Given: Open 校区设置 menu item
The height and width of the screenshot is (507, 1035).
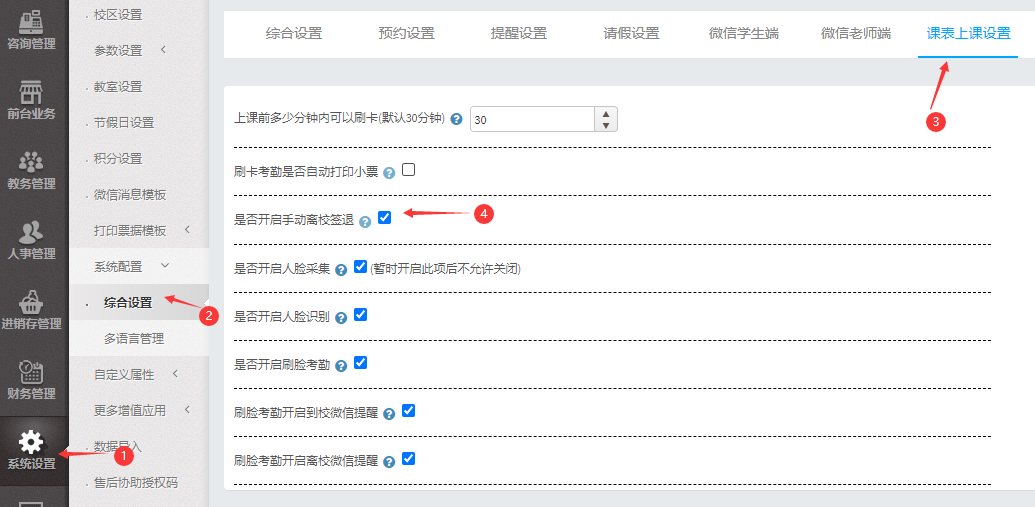Looking at the screenshot, I should pos(118,15).
